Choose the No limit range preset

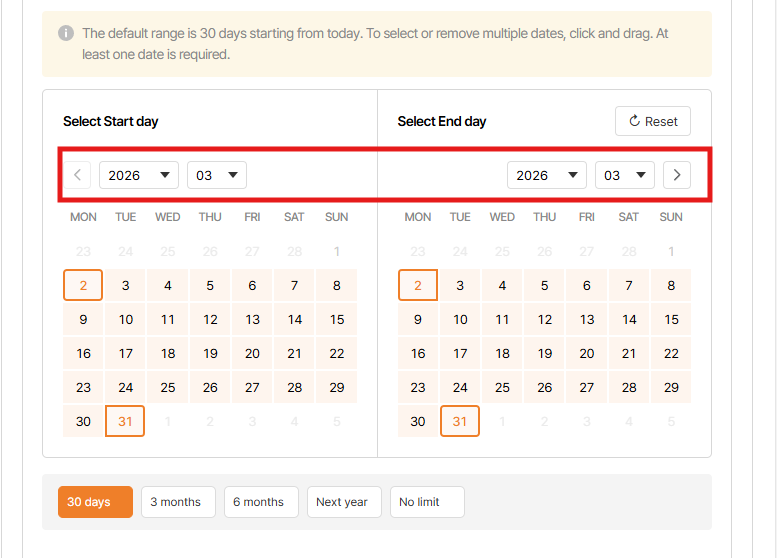tap(427, 502)
